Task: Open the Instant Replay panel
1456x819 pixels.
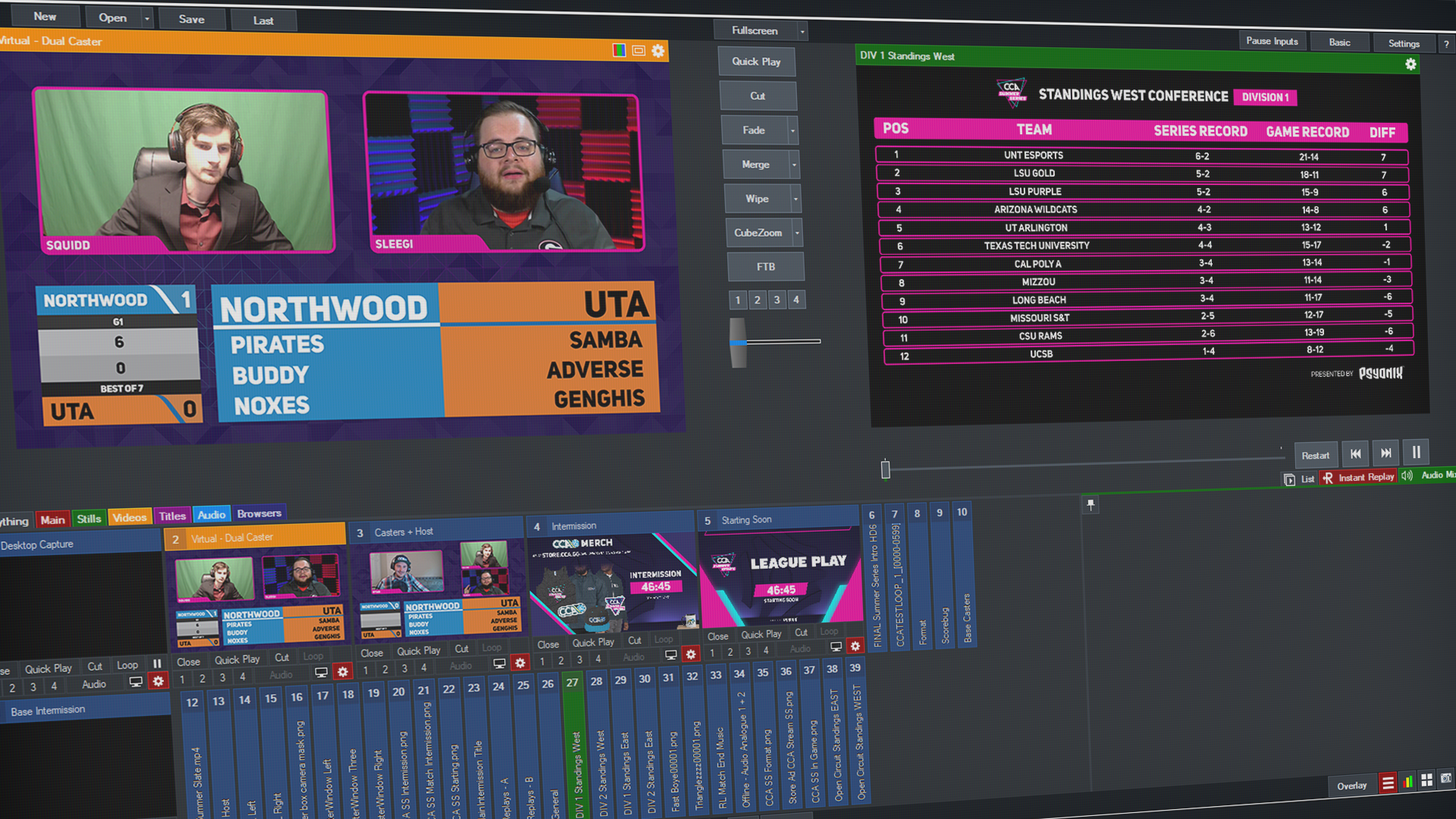Action: point(1358,477)
